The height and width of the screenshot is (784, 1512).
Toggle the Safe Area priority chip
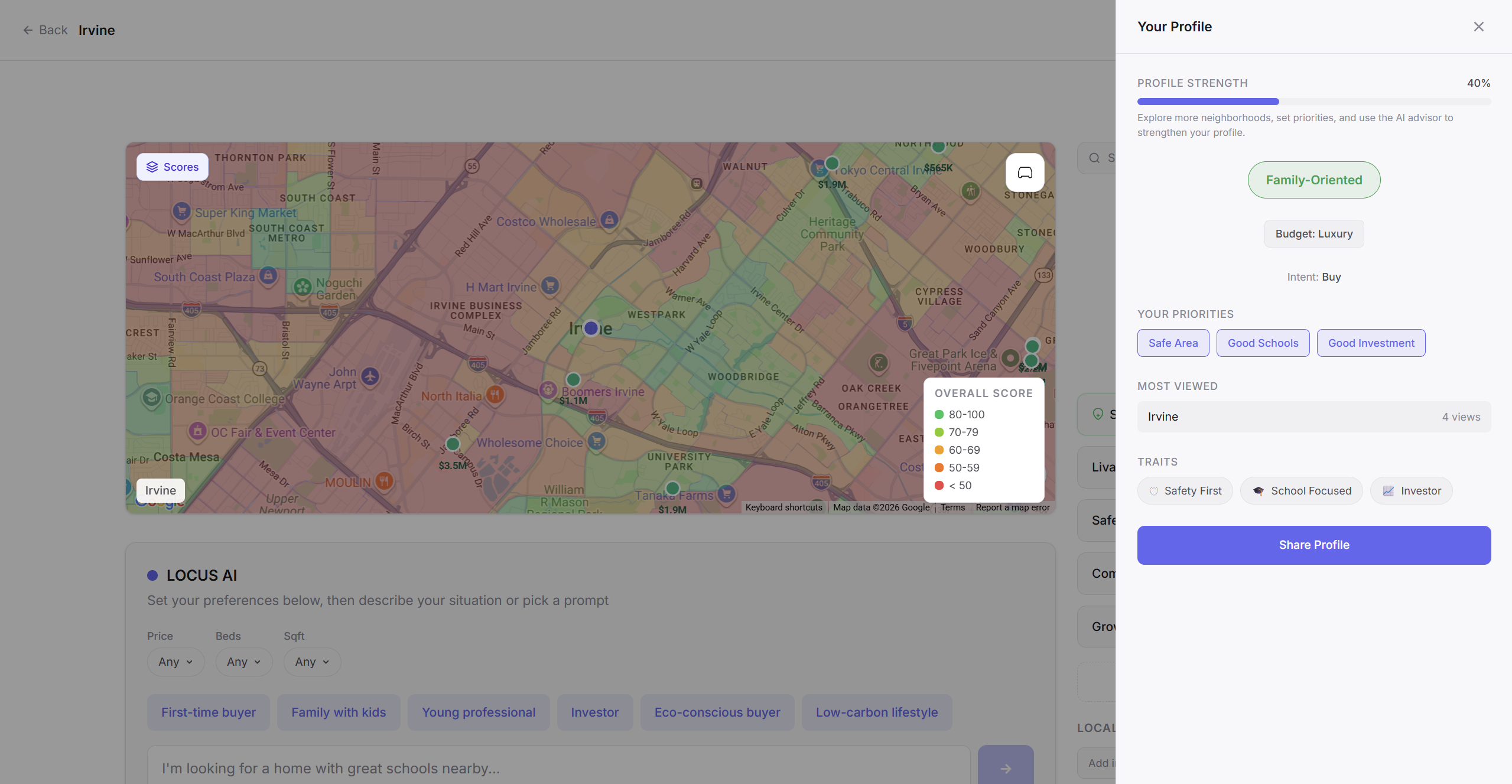pos(1173,343)
